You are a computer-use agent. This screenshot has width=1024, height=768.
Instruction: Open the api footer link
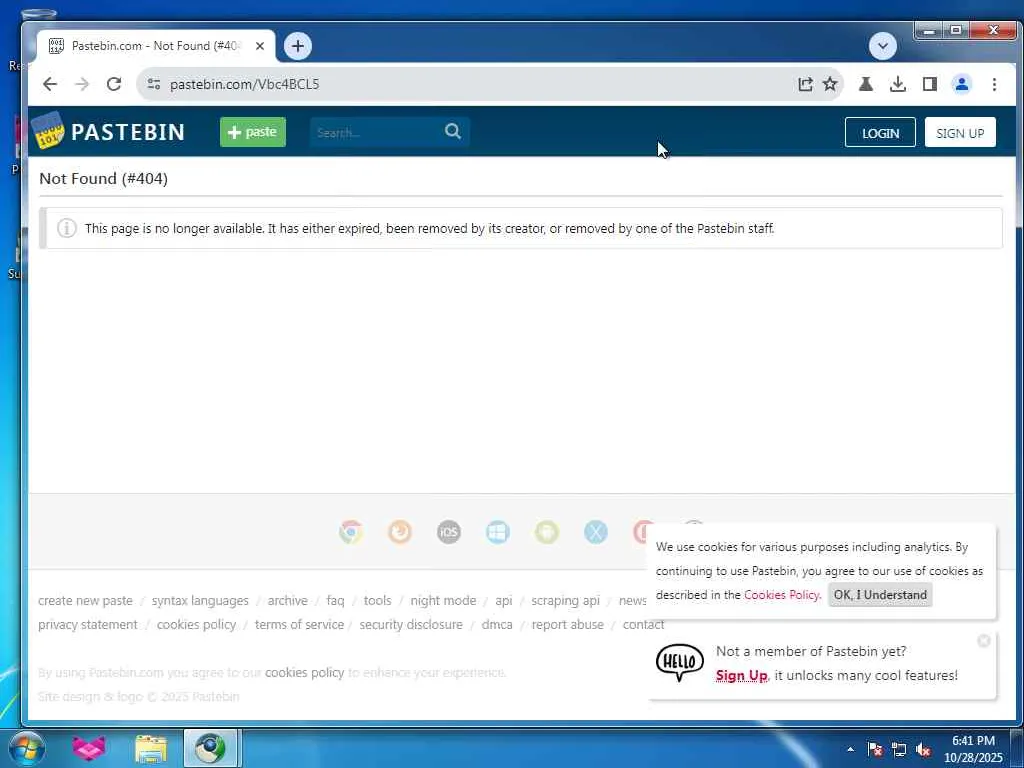pos(504,600)
